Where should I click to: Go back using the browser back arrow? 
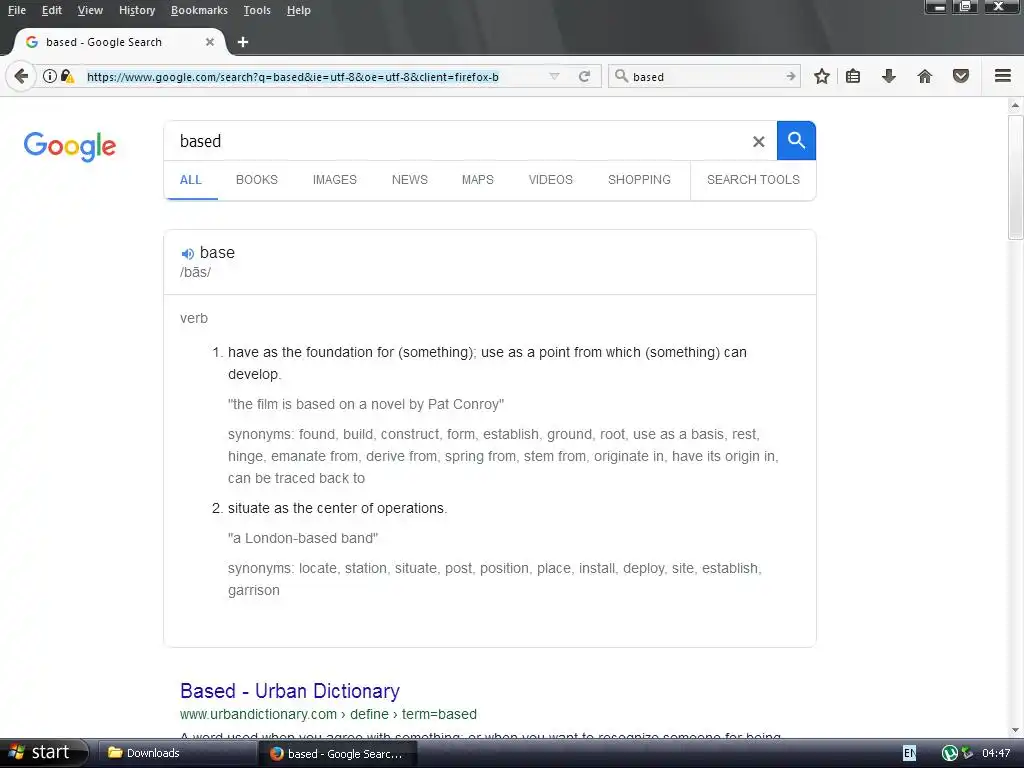[21, 76]
